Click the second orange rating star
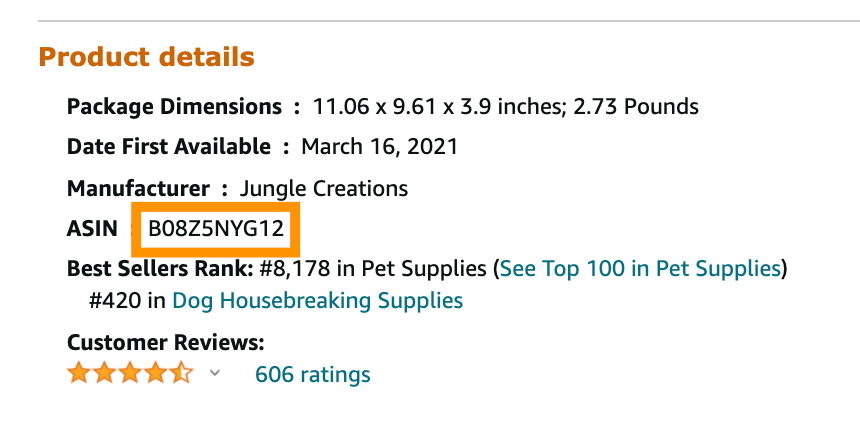The height and width of the screenshot is (448, 860). coord(104,373)
